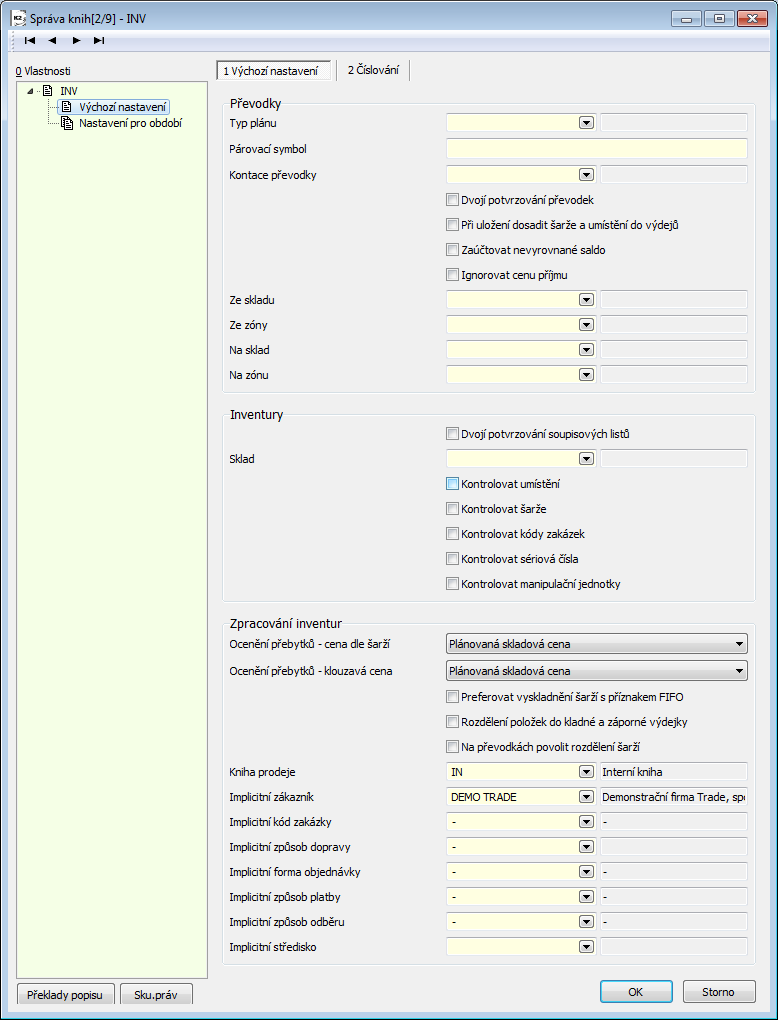Open Implicitní způsob dopravy dropdown

pyautogui.click(x=587, y=846)
